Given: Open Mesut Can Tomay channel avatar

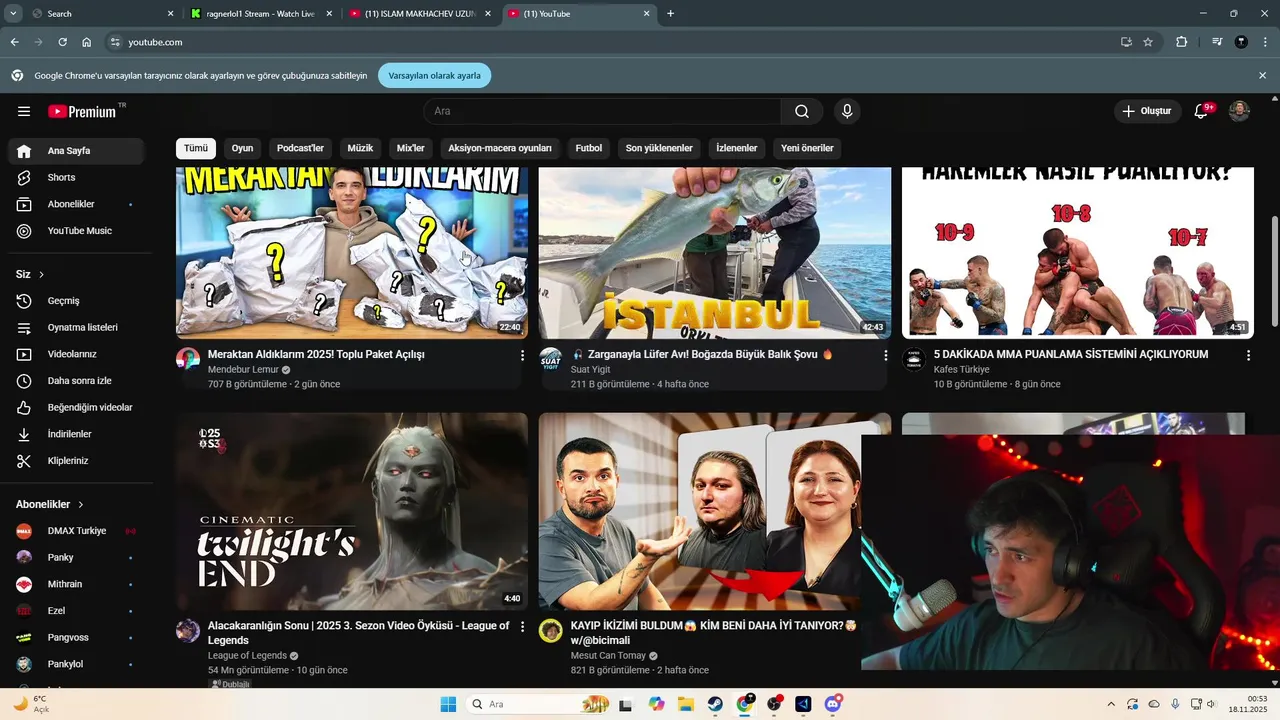Looking at the screenshot, I should [551, 630].
